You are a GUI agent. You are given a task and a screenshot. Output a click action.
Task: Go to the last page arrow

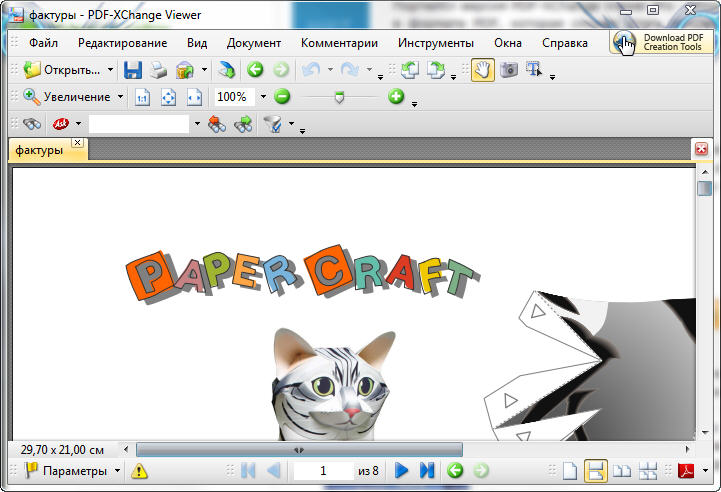click(427, 470)
